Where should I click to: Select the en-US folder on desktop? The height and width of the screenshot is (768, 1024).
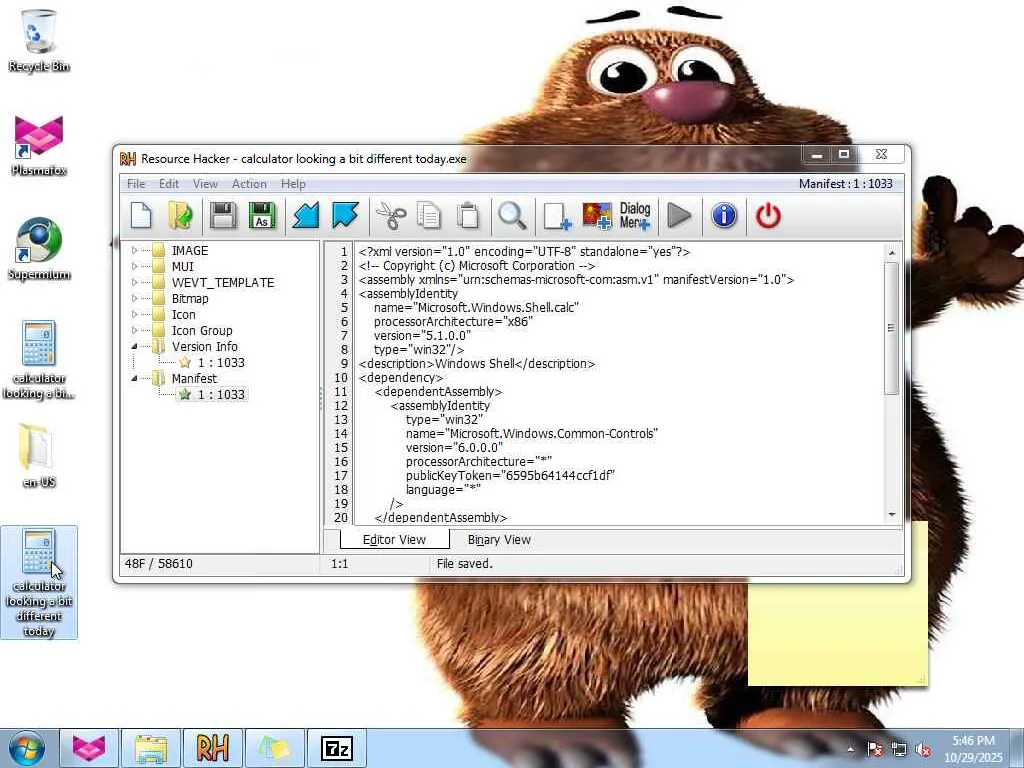coord(39,456)
